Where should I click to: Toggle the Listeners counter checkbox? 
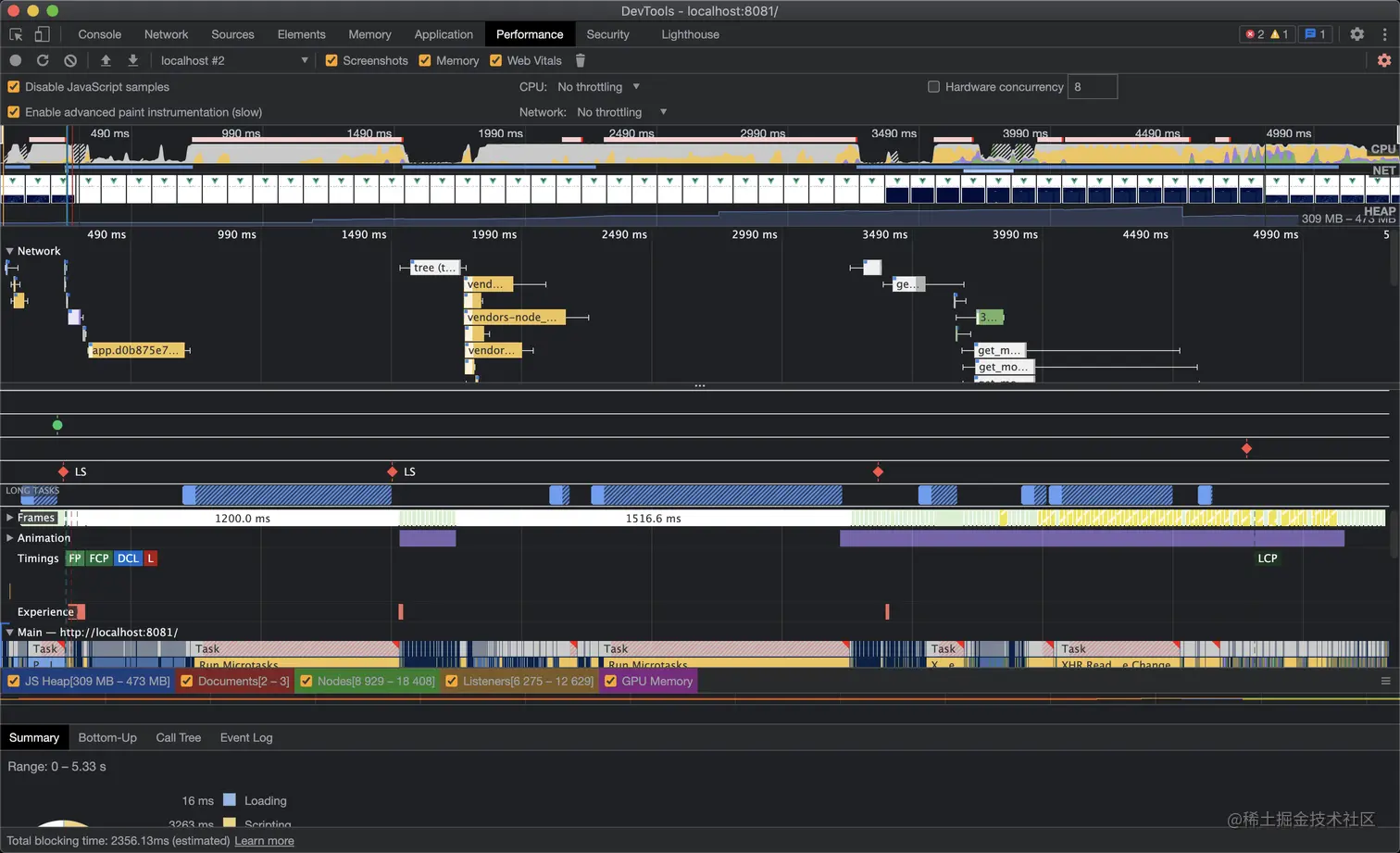(452, 681)
